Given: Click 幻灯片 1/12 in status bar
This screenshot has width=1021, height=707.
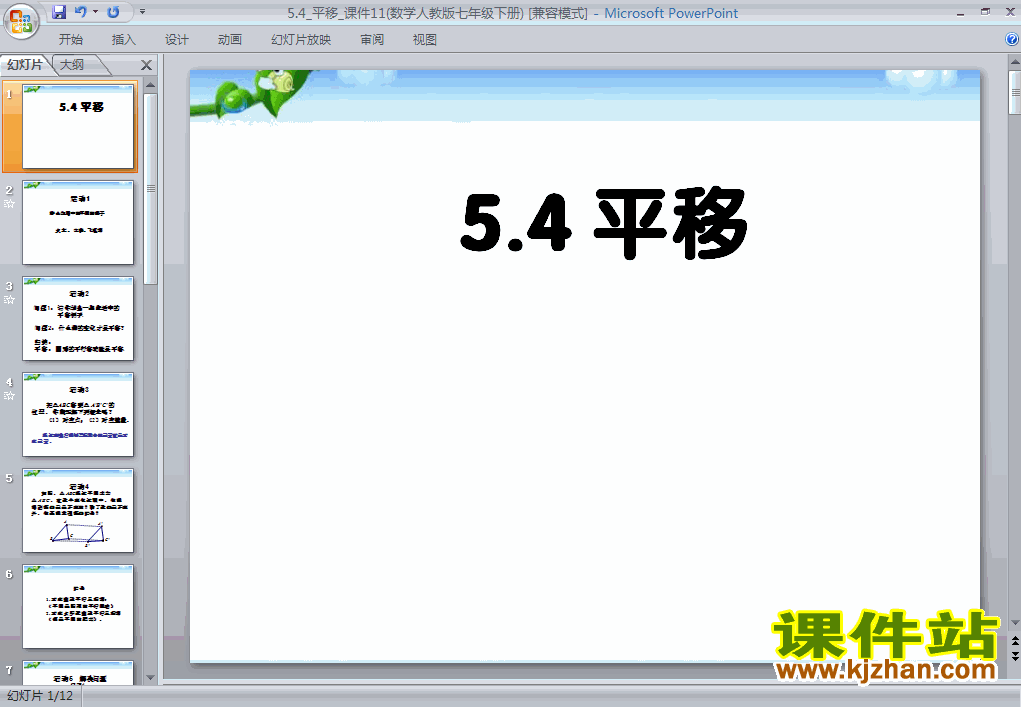Looking at the screenshot, I should point(40,696).
